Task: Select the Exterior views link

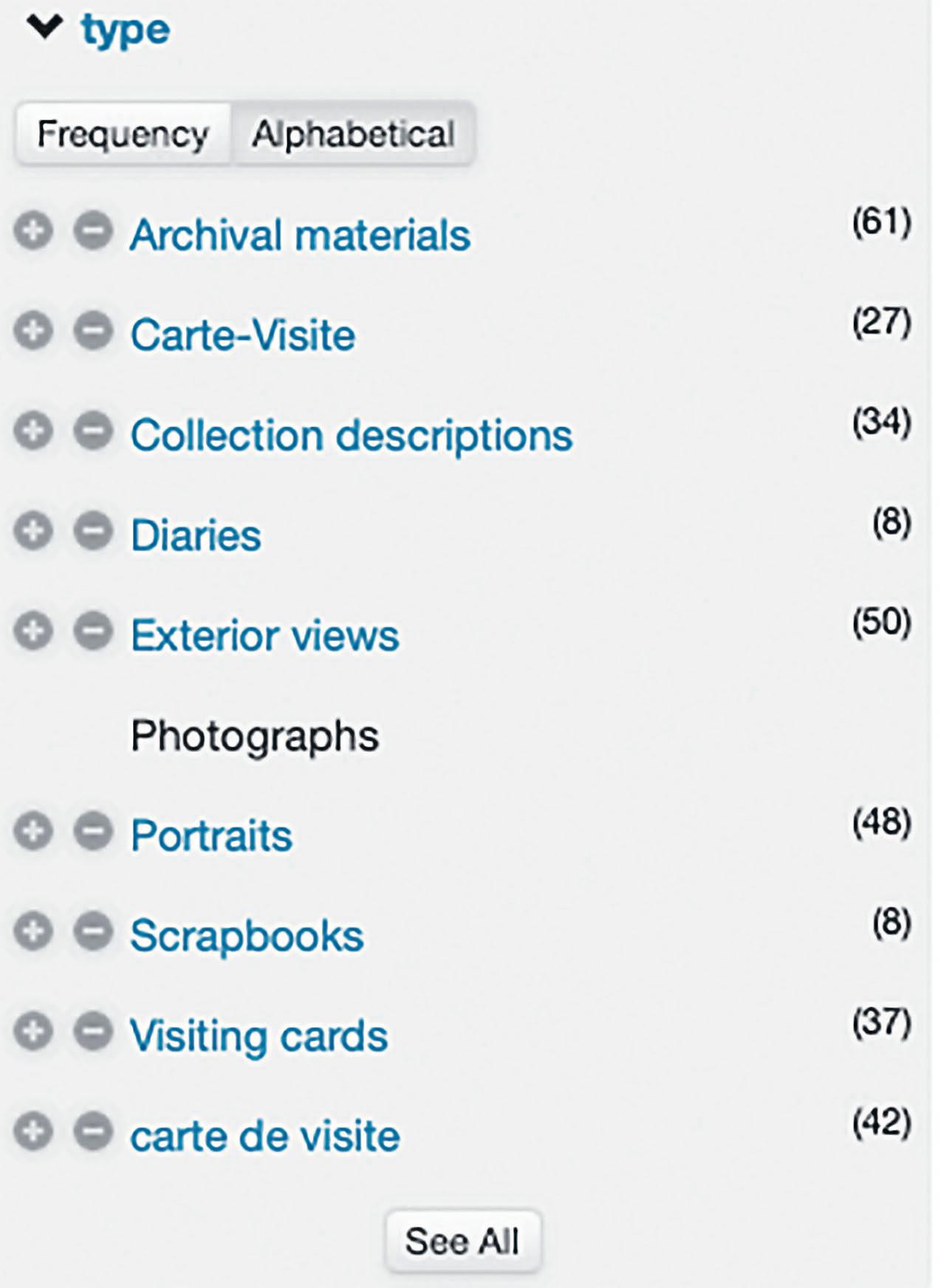Action: click(x=264, y=636)
